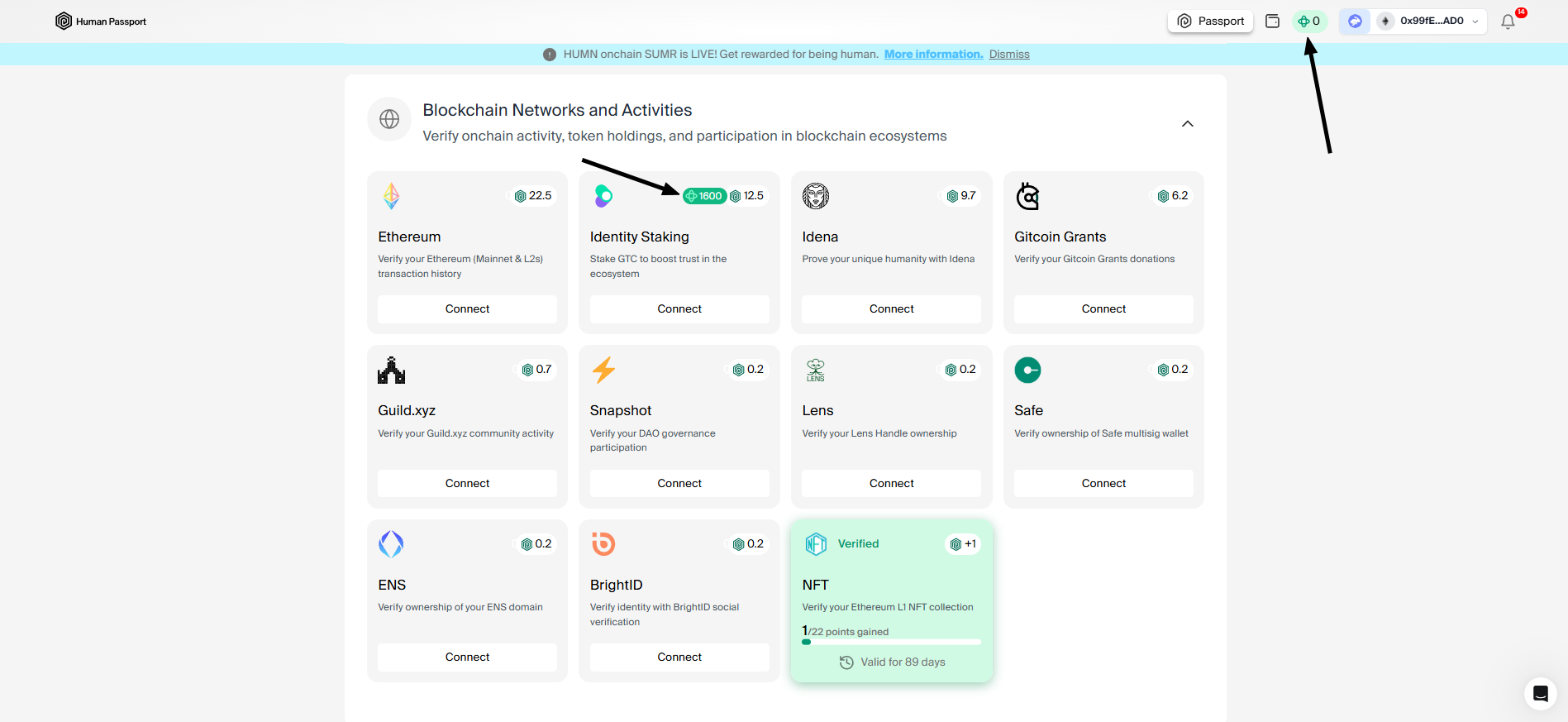Click the green Safe logo icon

[1027, 370]
